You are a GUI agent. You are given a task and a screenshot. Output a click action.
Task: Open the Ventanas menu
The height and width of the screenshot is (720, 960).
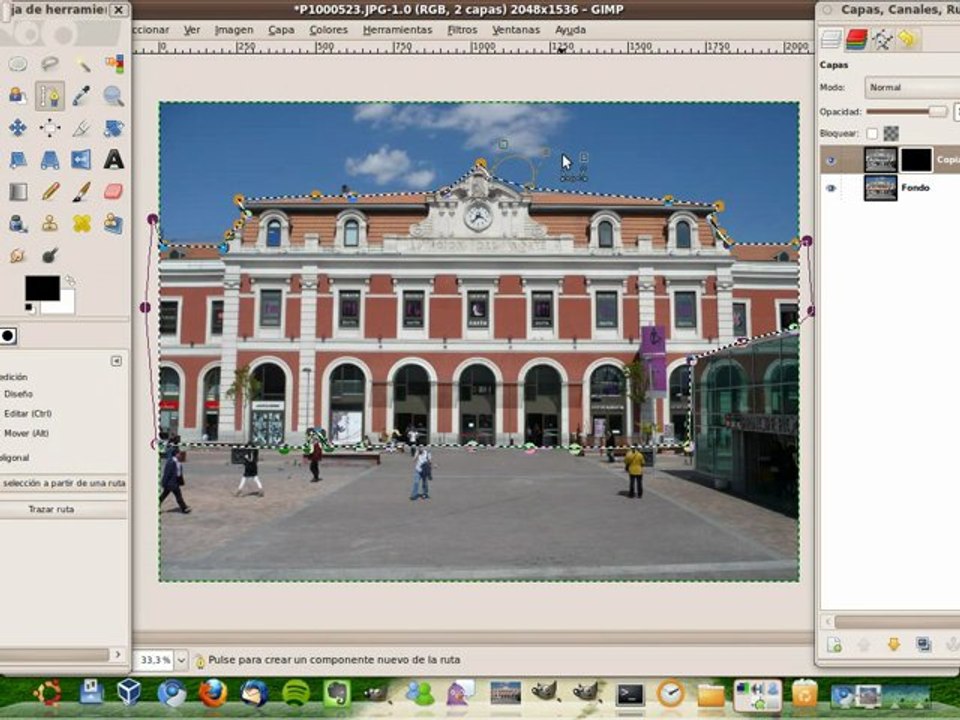pyautogui.click(x=516, y=29)
